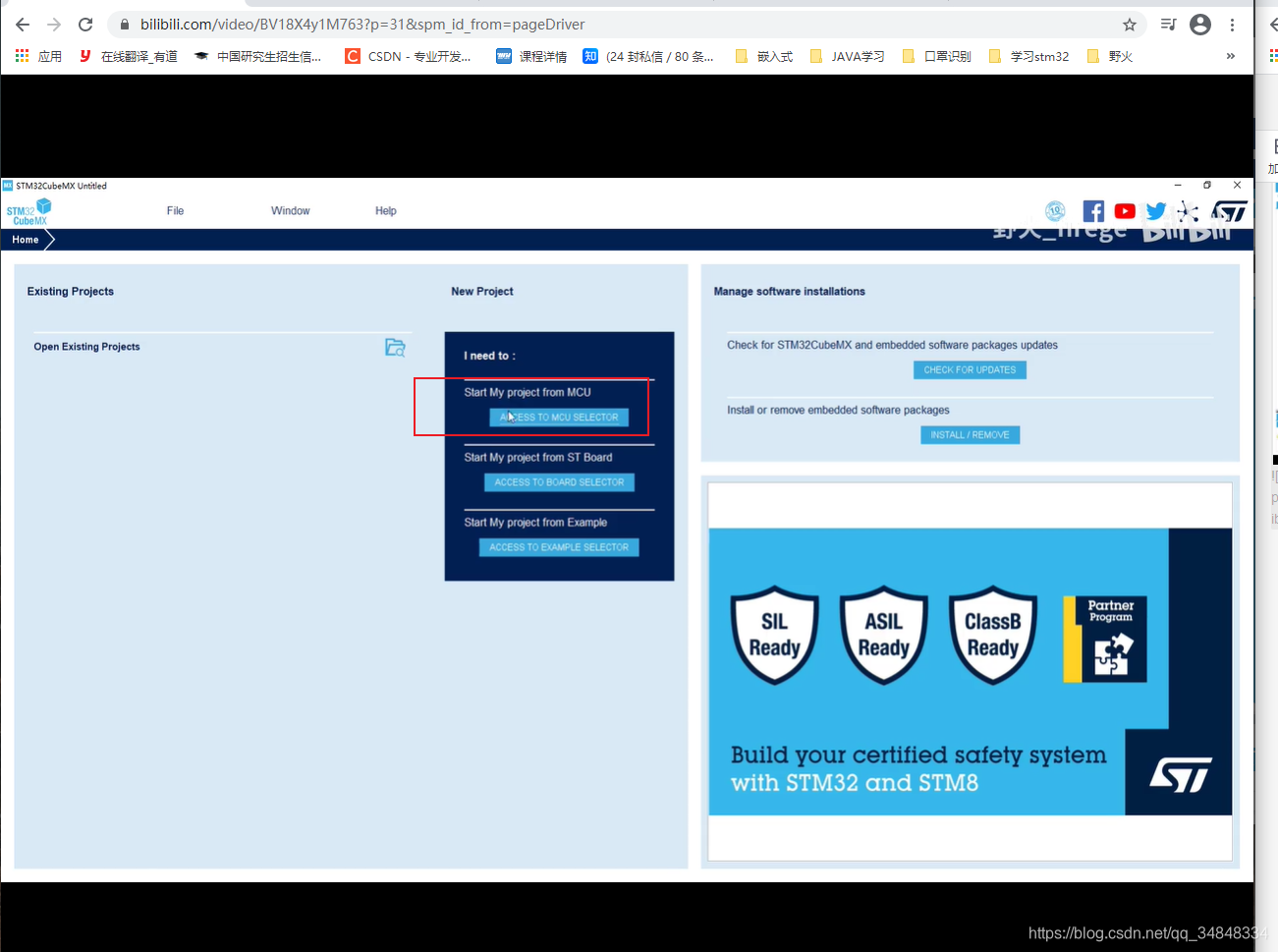Click the New Project heading
This screenshot has height=952, width=1278.
click(x=482, y=292)
